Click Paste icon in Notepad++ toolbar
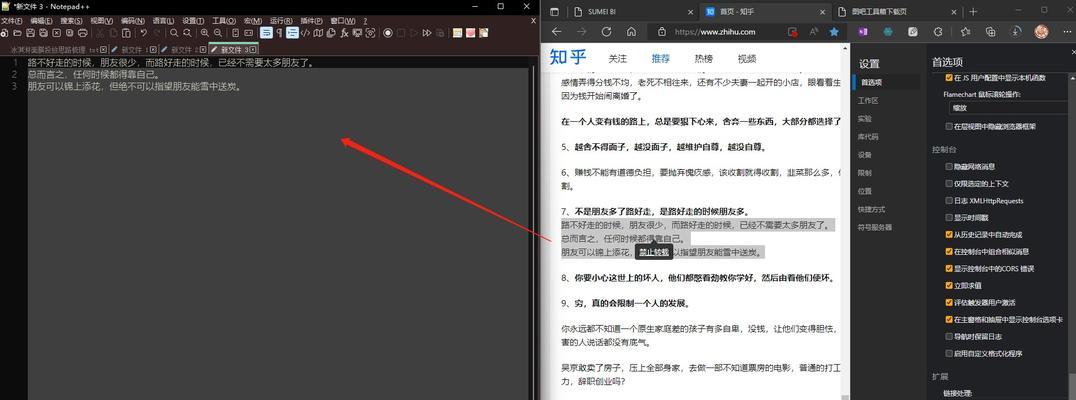Viewport: 1076px width, 400px height. [127, 33]
